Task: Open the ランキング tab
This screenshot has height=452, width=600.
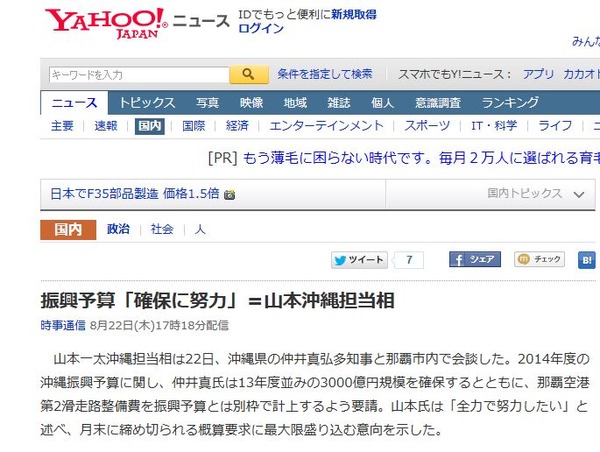Action: (x=510, y=103)
